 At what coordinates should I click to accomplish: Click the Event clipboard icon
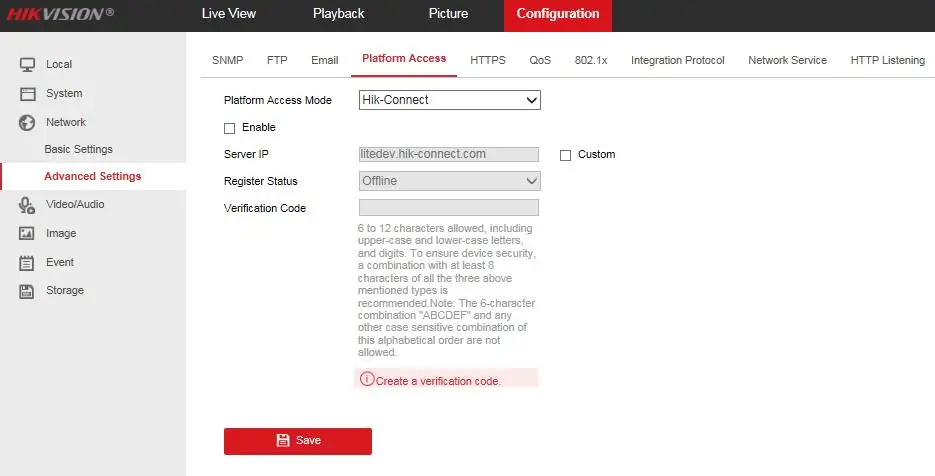[27, 262]
